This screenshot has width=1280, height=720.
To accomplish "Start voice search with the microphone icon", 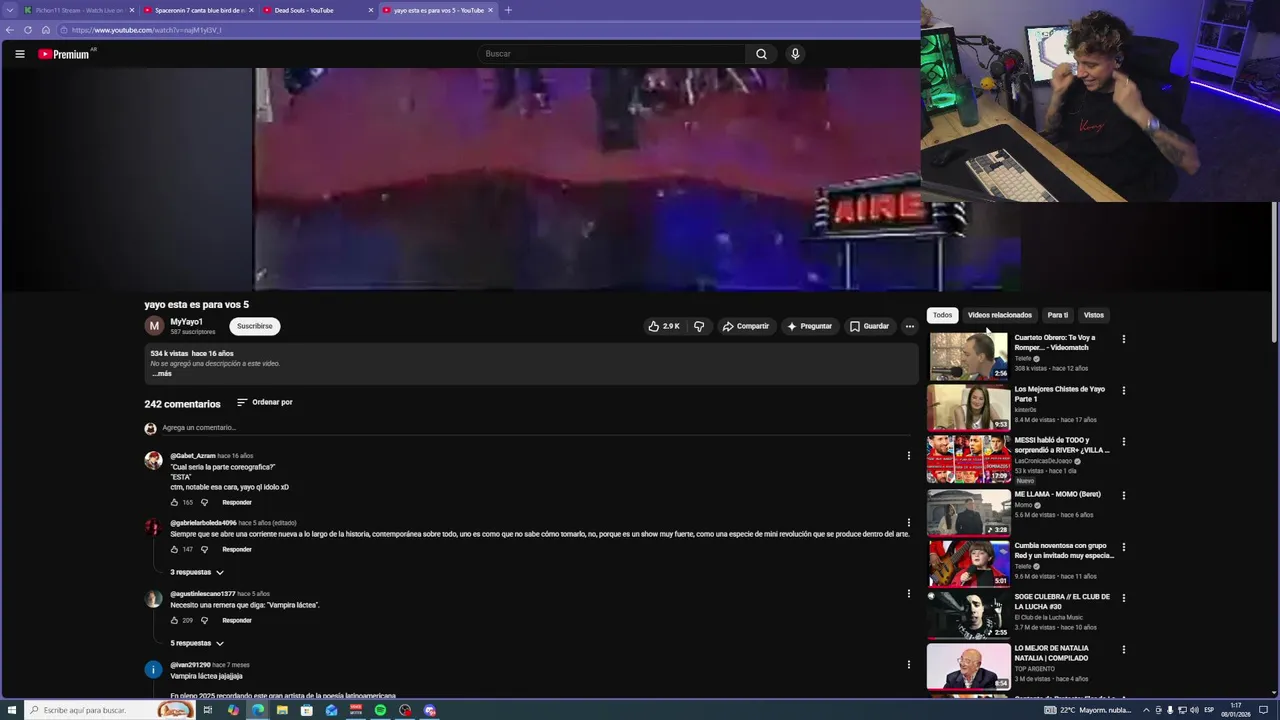I will (x=795, y=54).
